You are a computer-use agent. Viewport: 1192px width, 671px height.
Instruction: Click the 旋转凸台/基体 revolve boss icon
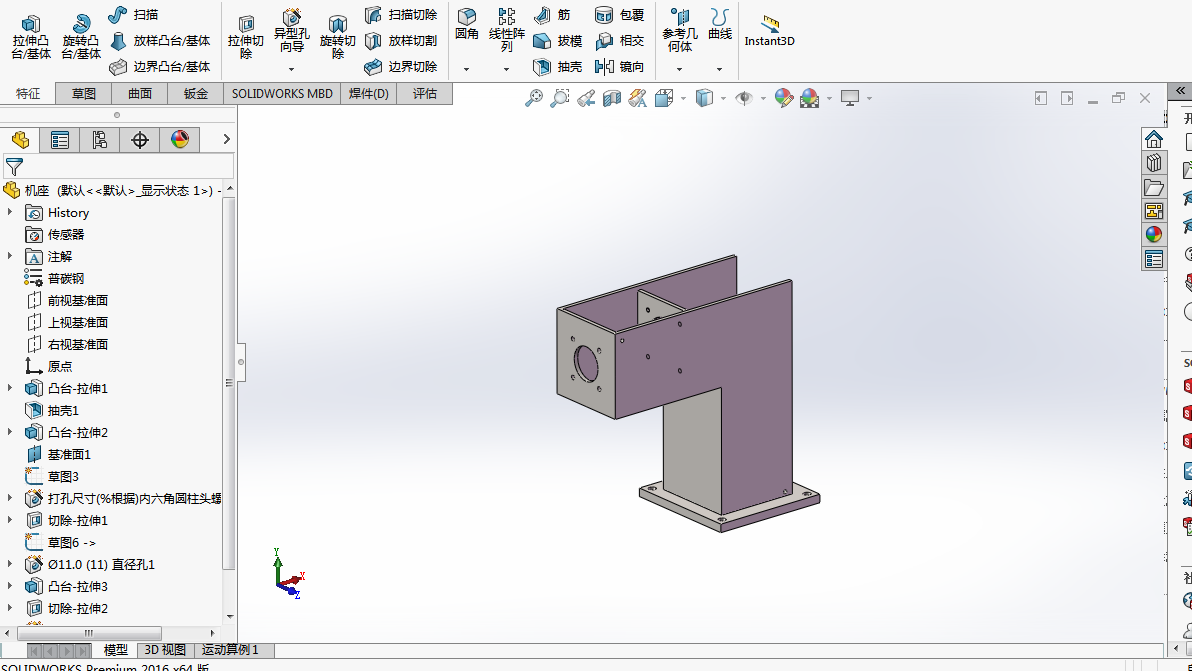coord(81,37)
